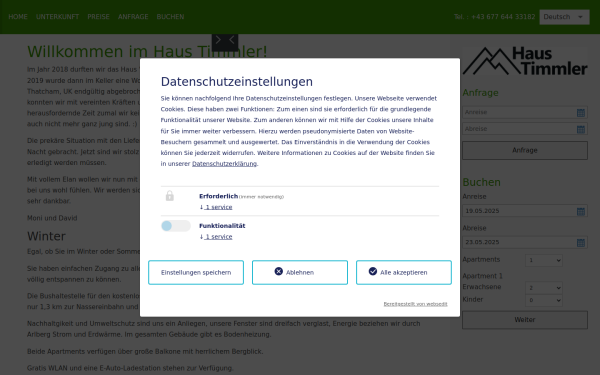
Task: Open calendar icon for Anfrage Anreise
Action: coord(581,112)
